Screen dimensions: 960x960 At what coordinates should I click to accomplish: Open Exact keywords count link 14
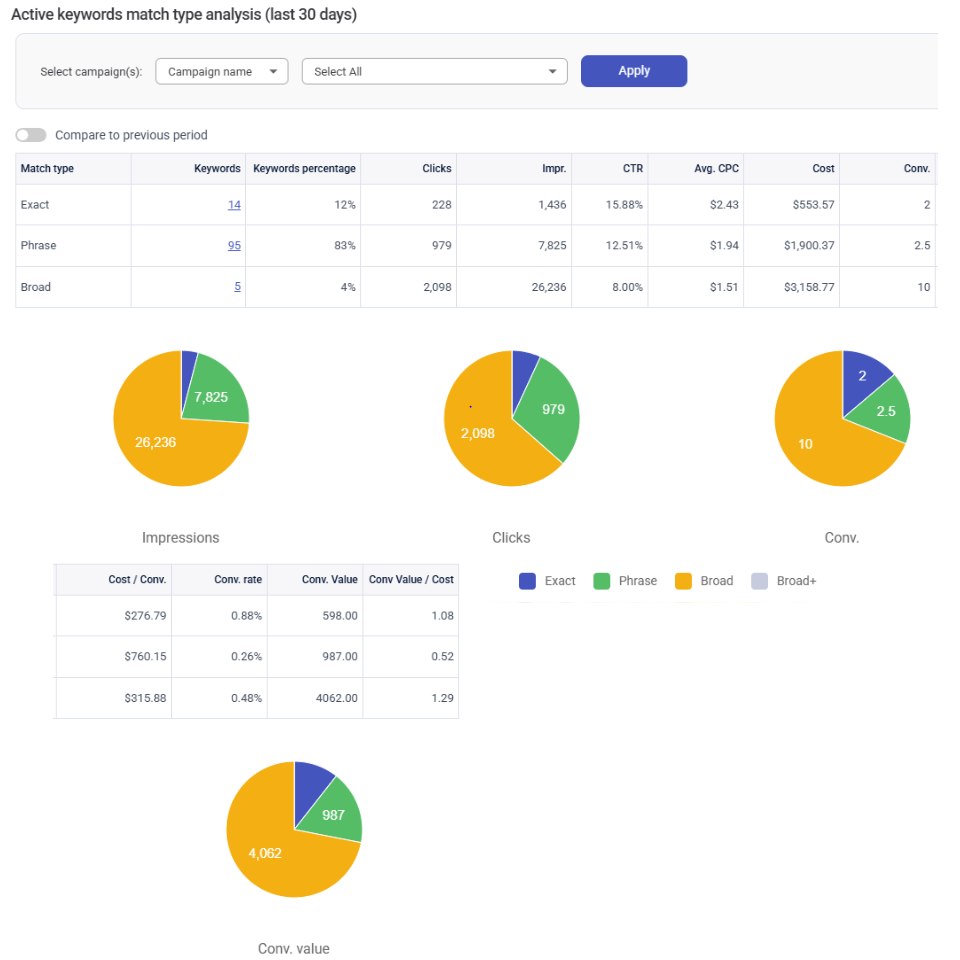coord(234,204)
